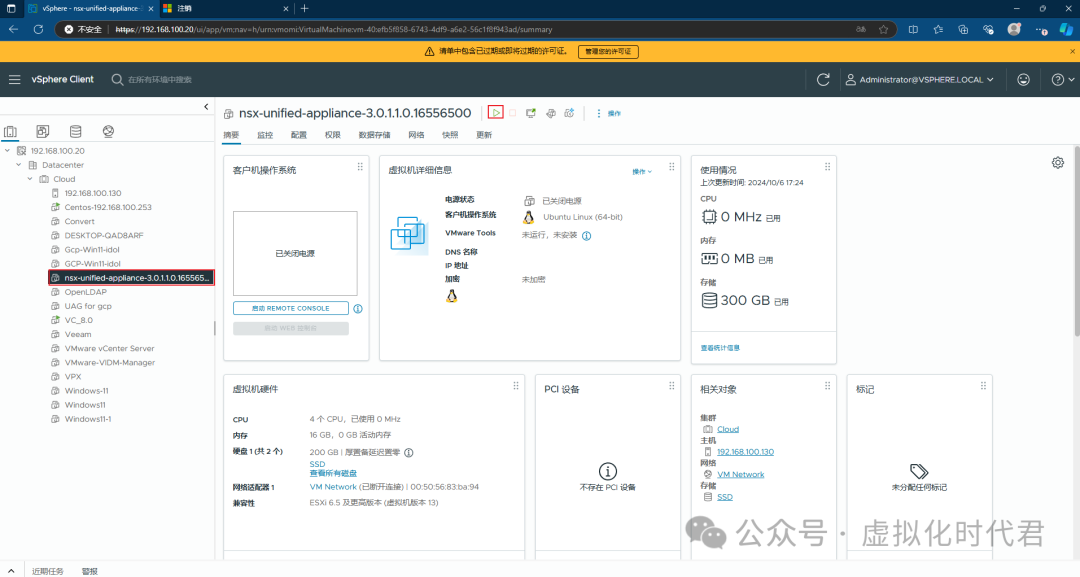This screenshot has height=577, width=1080.
Task: Power on the VM with green play icon
Action: 496,113
